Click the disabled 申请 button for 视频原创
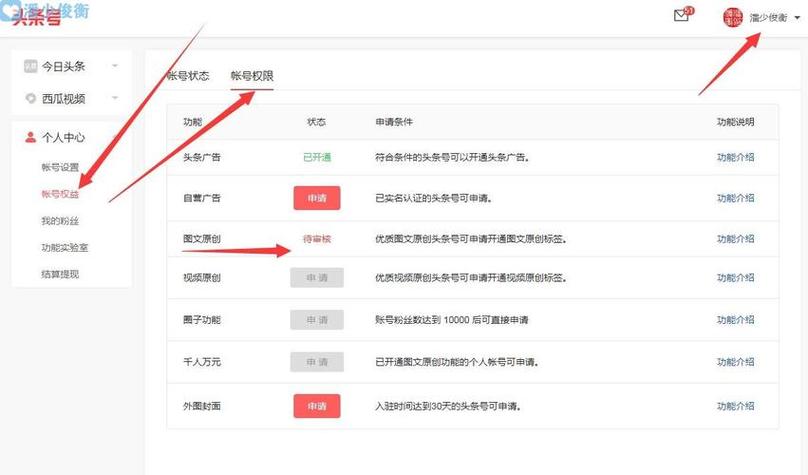Screen dimensions: 808x475 click(x=317, y=278)
